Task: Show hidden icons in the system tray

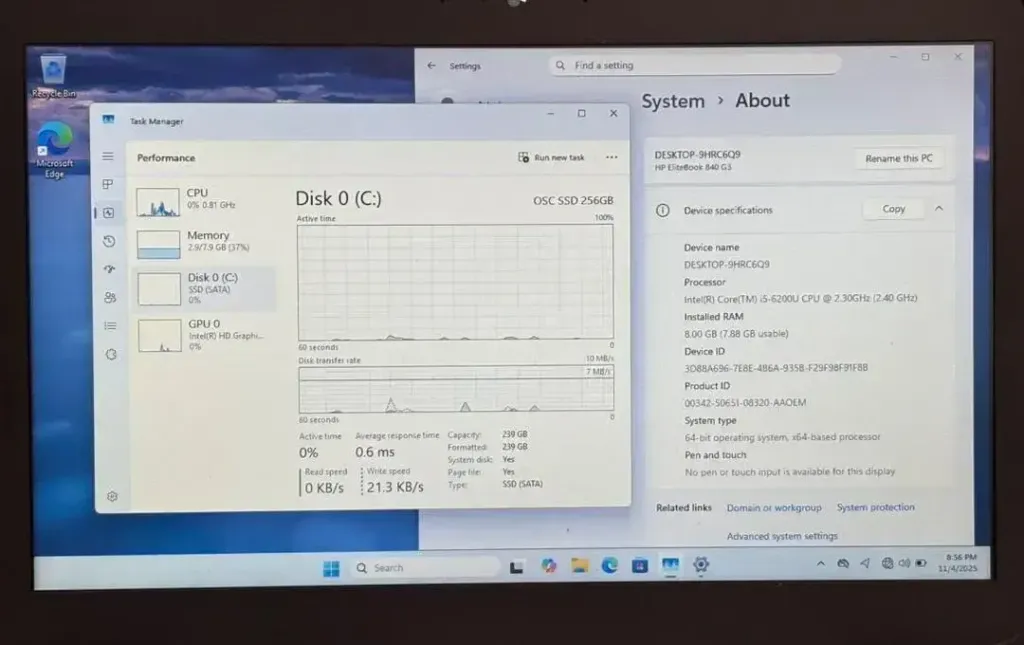Action: coord(821,564)
